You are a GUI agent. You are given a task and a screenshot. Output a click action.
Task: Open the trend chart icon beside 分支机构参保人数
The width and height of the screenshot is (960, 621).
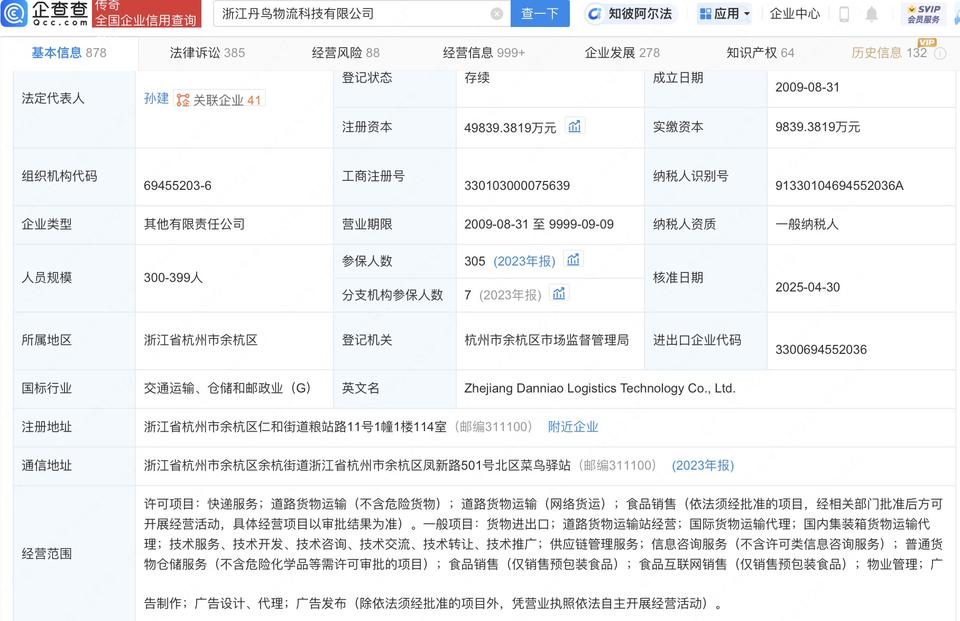pyautogui.click(x=560, y=294)
